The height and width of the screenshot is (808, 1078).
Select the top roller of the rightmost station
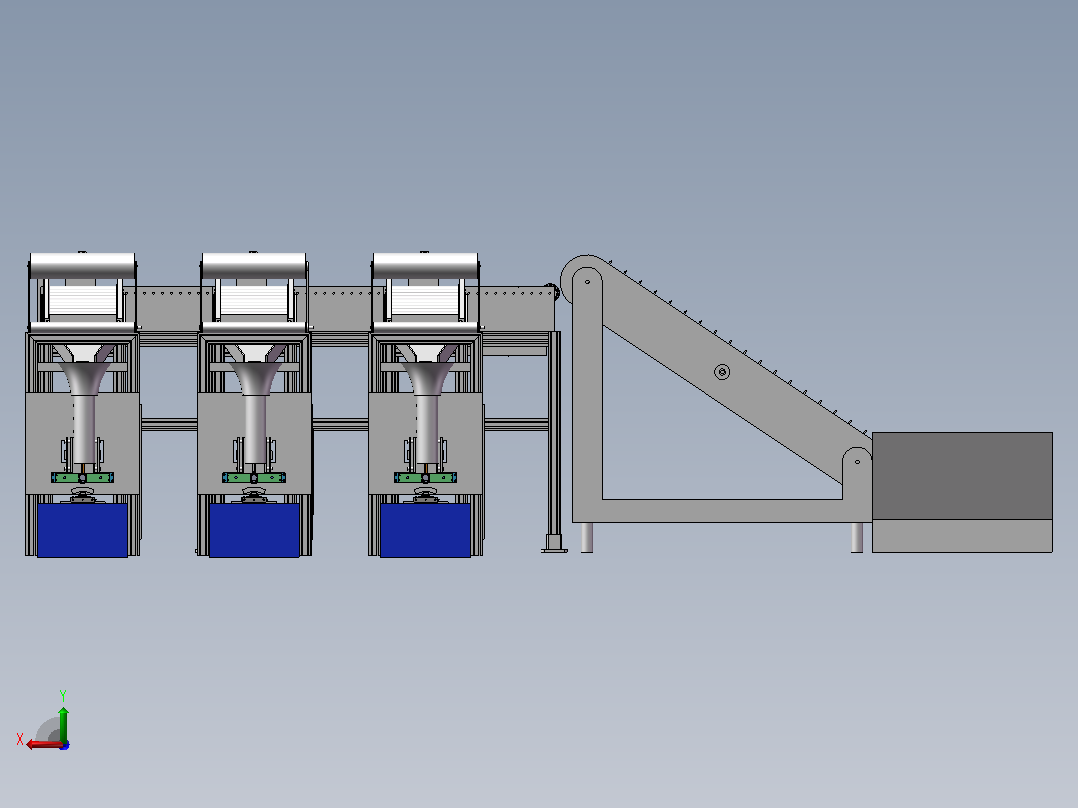pos(426,265)
